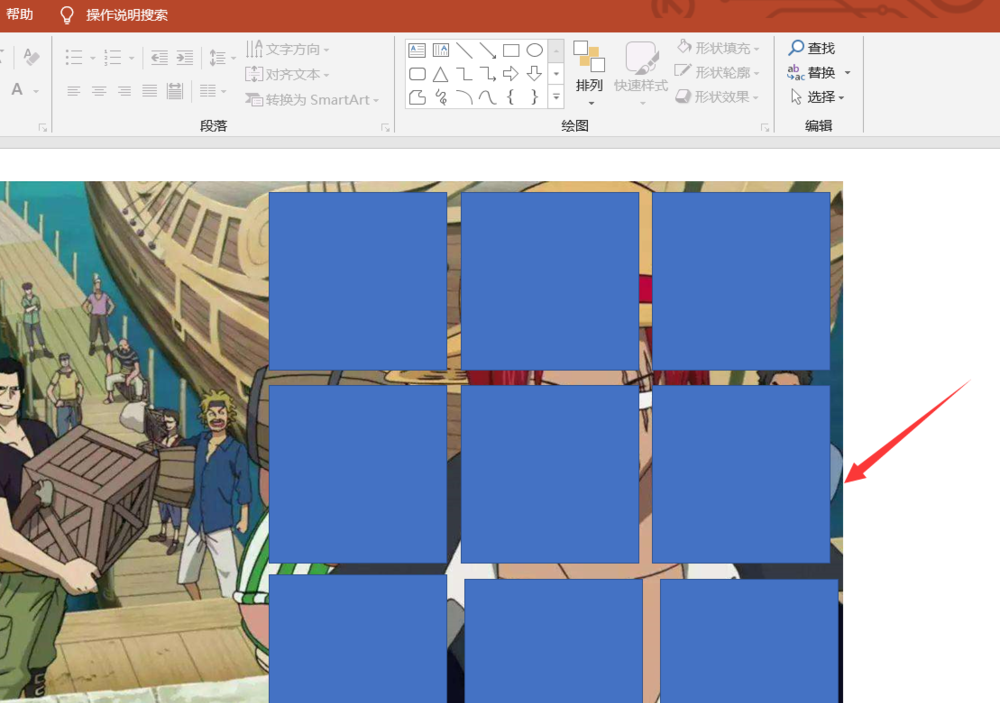
Task: Toggle justified text alignment
Action: (x=149, y=92)
